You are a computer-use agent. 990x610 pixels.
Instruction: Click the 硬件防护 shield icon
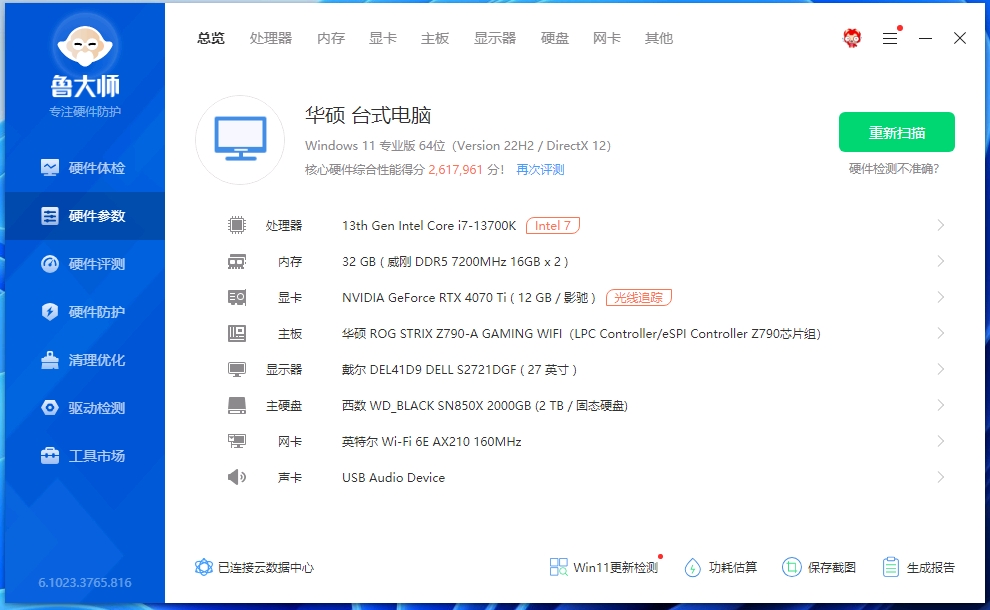tap(50, 312)
